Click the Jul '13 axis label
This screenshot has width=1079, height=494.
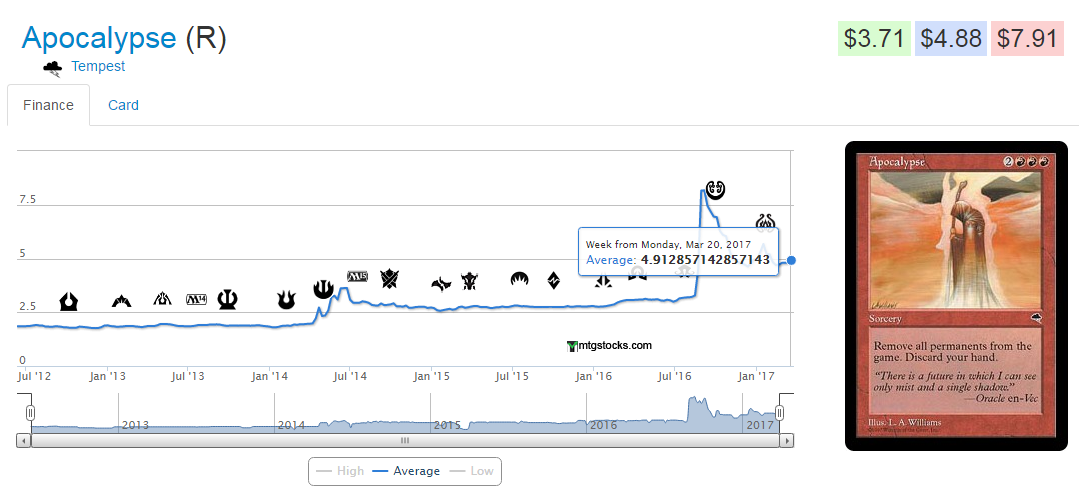[x=188, y=376]
